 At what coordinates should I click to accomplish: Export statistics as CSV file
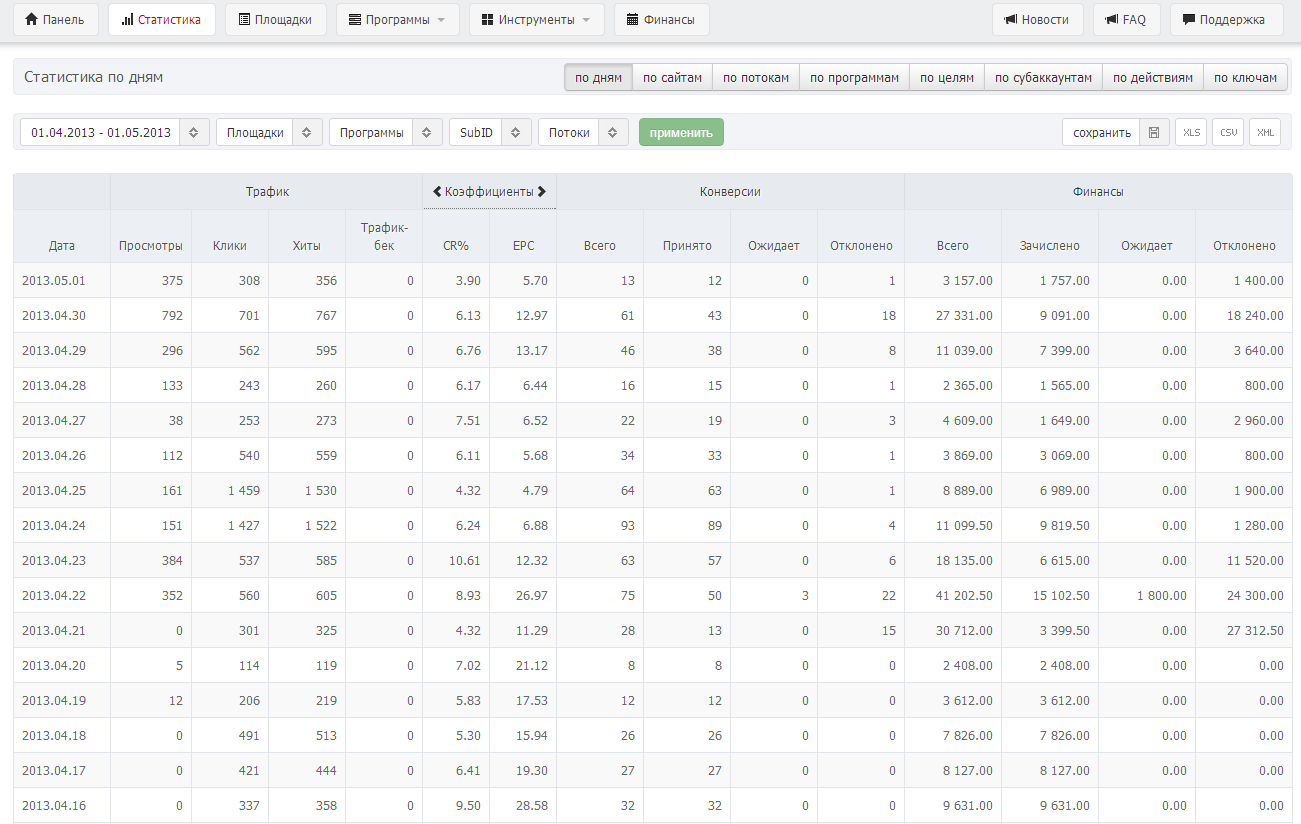(x=1228, y=132)
